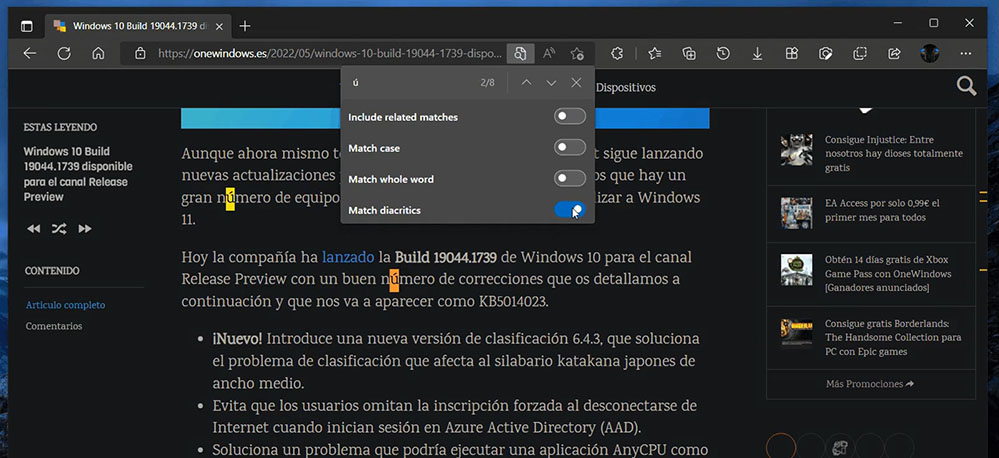999x458 pixels.
Task: Open Más Promociones link
Action: click(x=870, y=384)
